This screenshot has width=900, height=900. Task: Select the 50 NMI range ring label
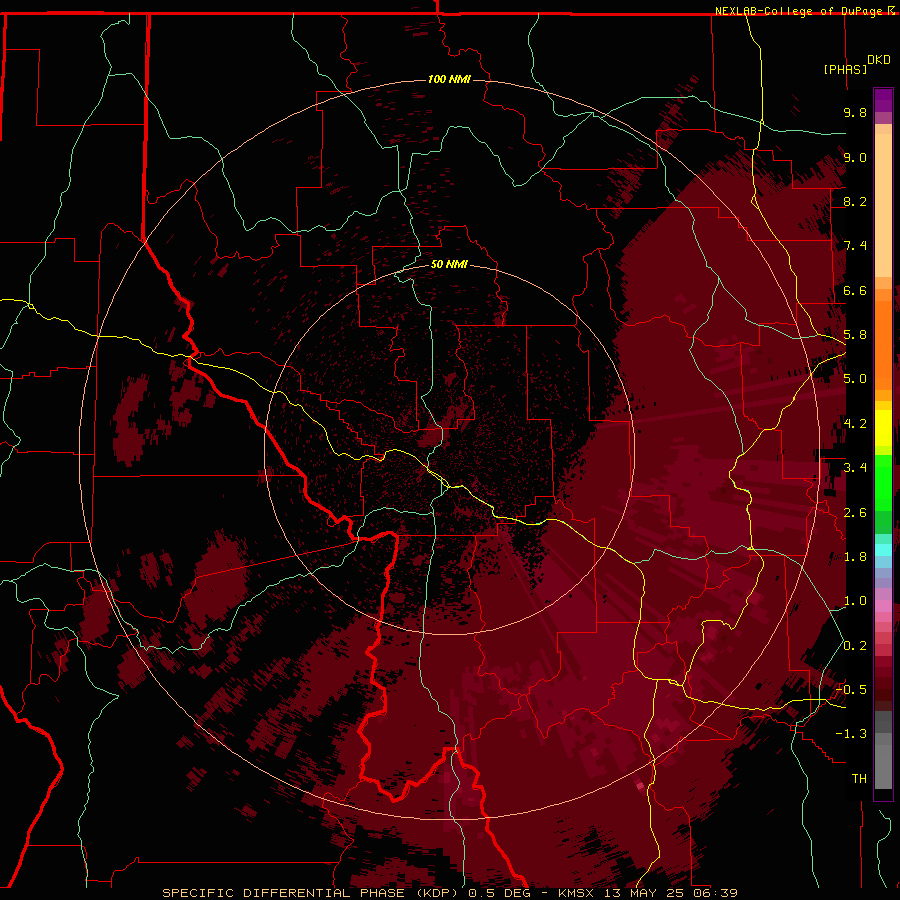click(449, 264)
